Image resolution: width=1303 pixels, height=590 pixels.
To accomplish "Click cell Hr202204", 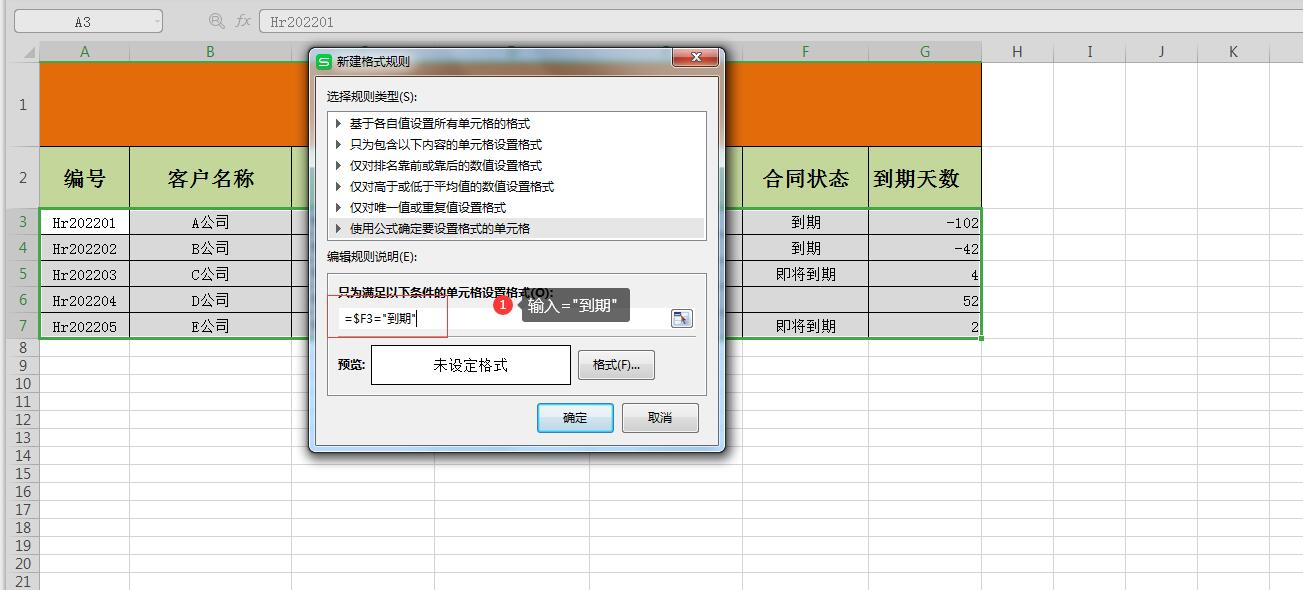I will pyautogui.click(x=84, y=301).
